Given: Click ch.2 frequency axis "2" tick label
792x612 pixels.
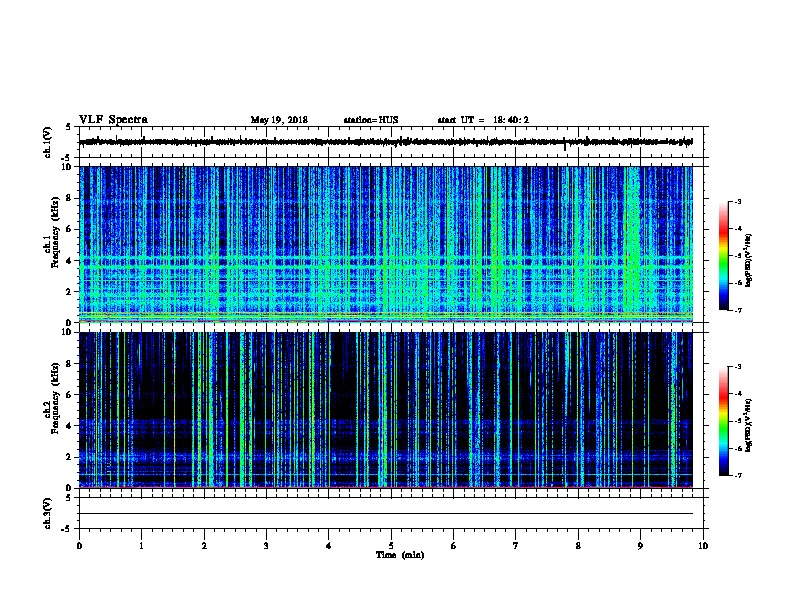Looking at the screenshot, I should [69, 457].
